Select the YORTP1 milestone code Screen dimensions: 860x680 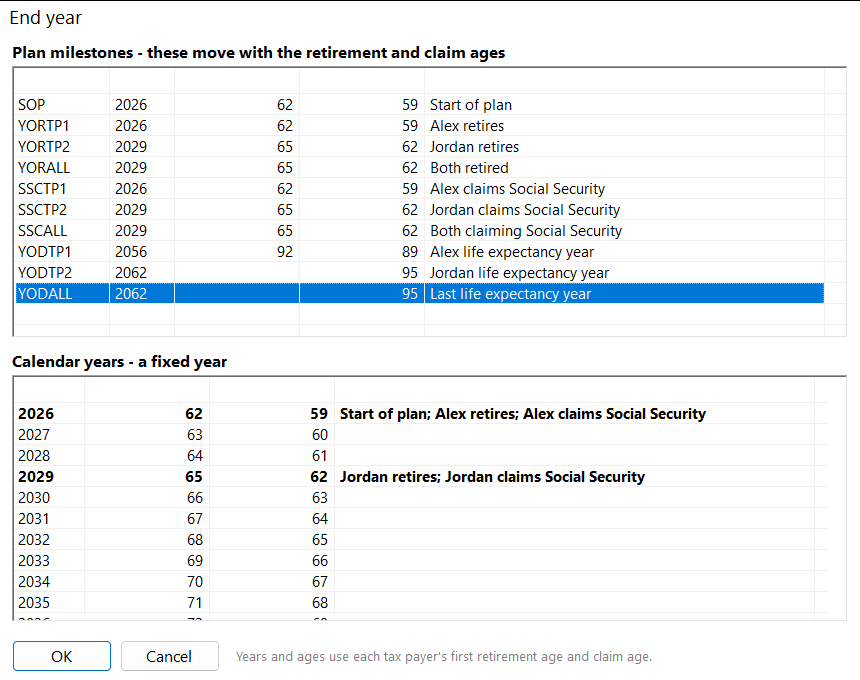click(x=43, y=126)
